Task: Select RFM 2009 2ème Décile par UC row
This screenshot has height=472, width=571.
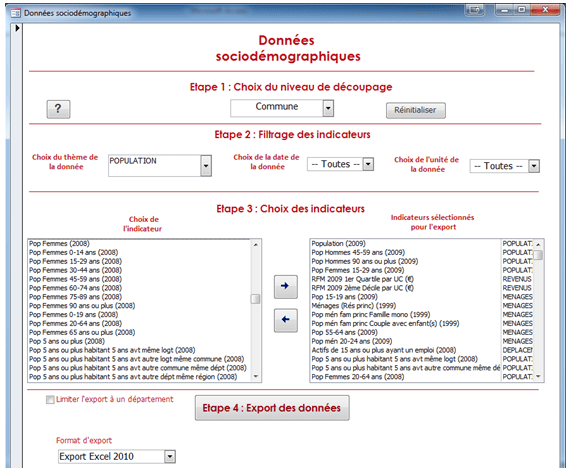Action: click(422, 288)
